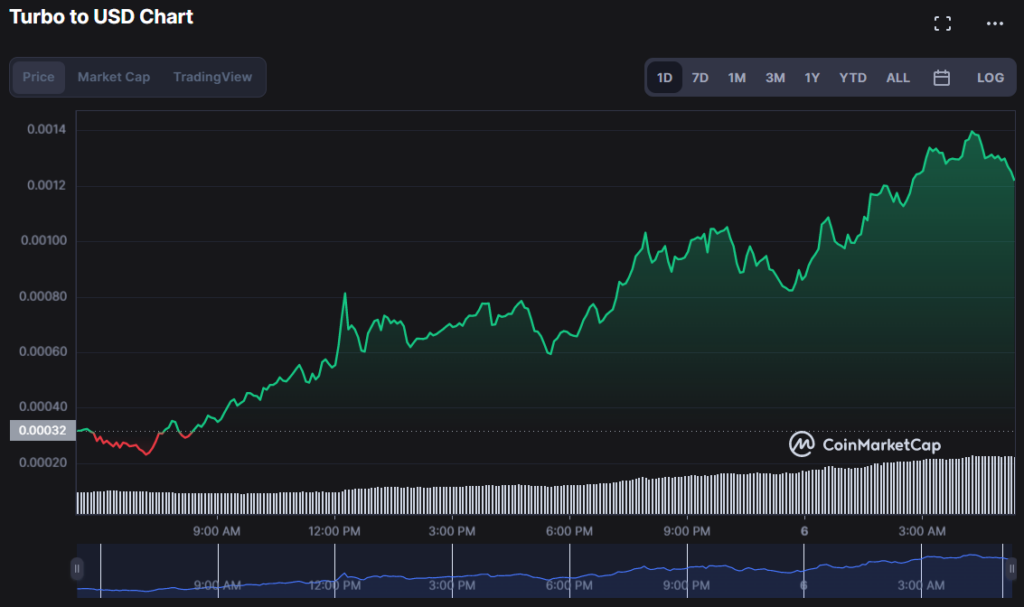Open the fullscreen chart view icon
Viewport: 1024px width, 607px height.
(942, 24)
